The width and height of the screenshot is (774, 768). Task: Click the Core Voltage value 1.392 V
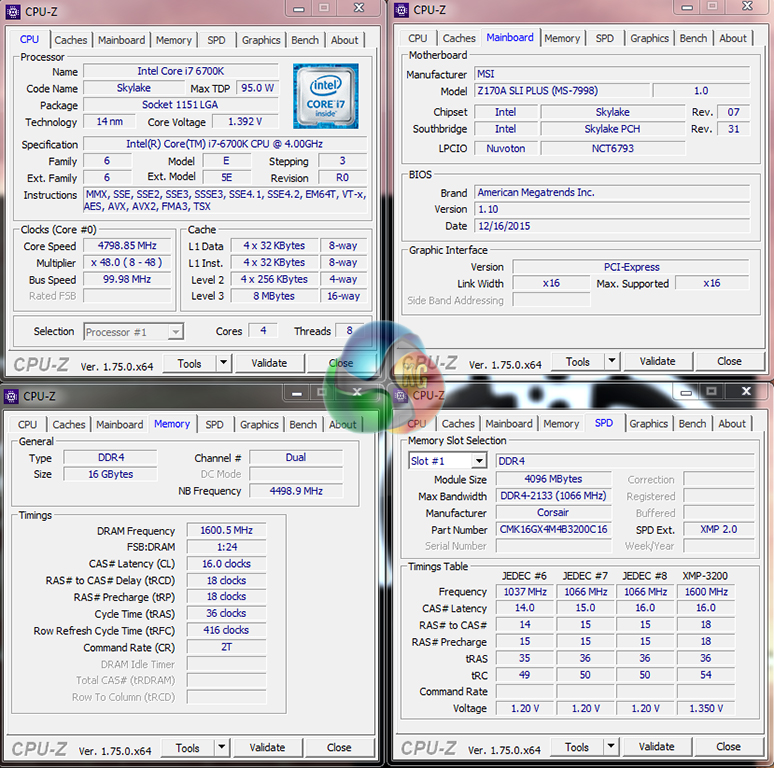(245, 121)
